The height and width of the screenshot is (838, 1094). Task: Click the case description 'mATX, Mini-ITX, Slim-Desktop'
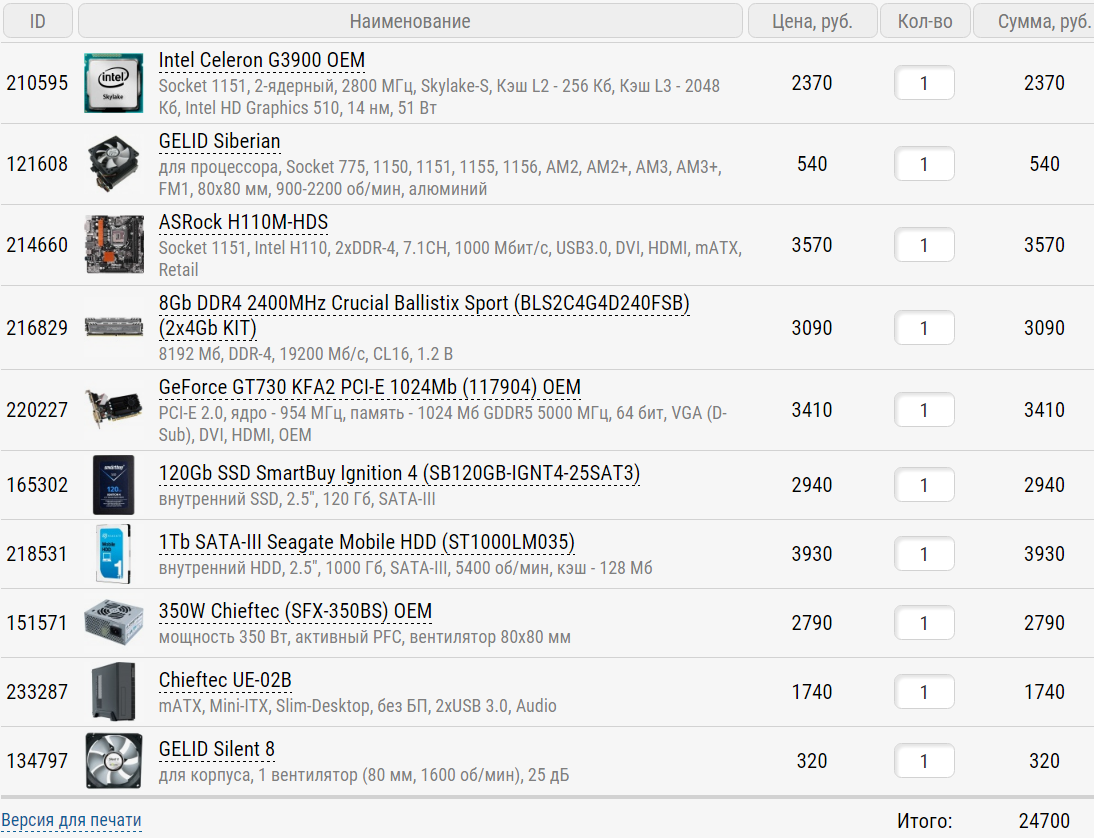pyautogui.click(x=357, y=705)
